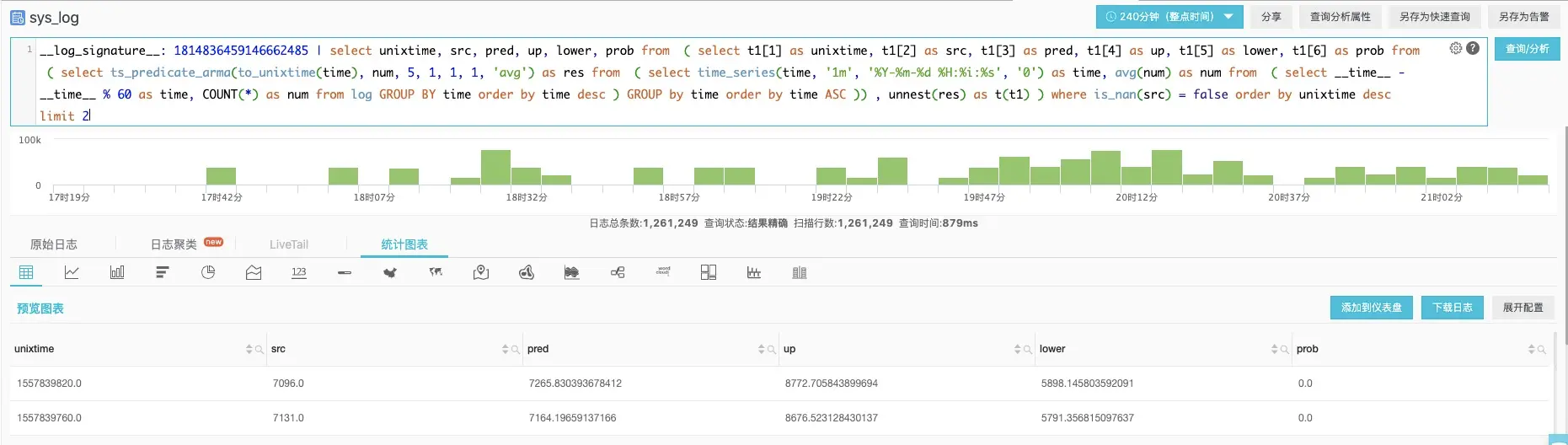Select the Sankey diagram icon
The image size is (1568, 445).
[x=618, y=272]
